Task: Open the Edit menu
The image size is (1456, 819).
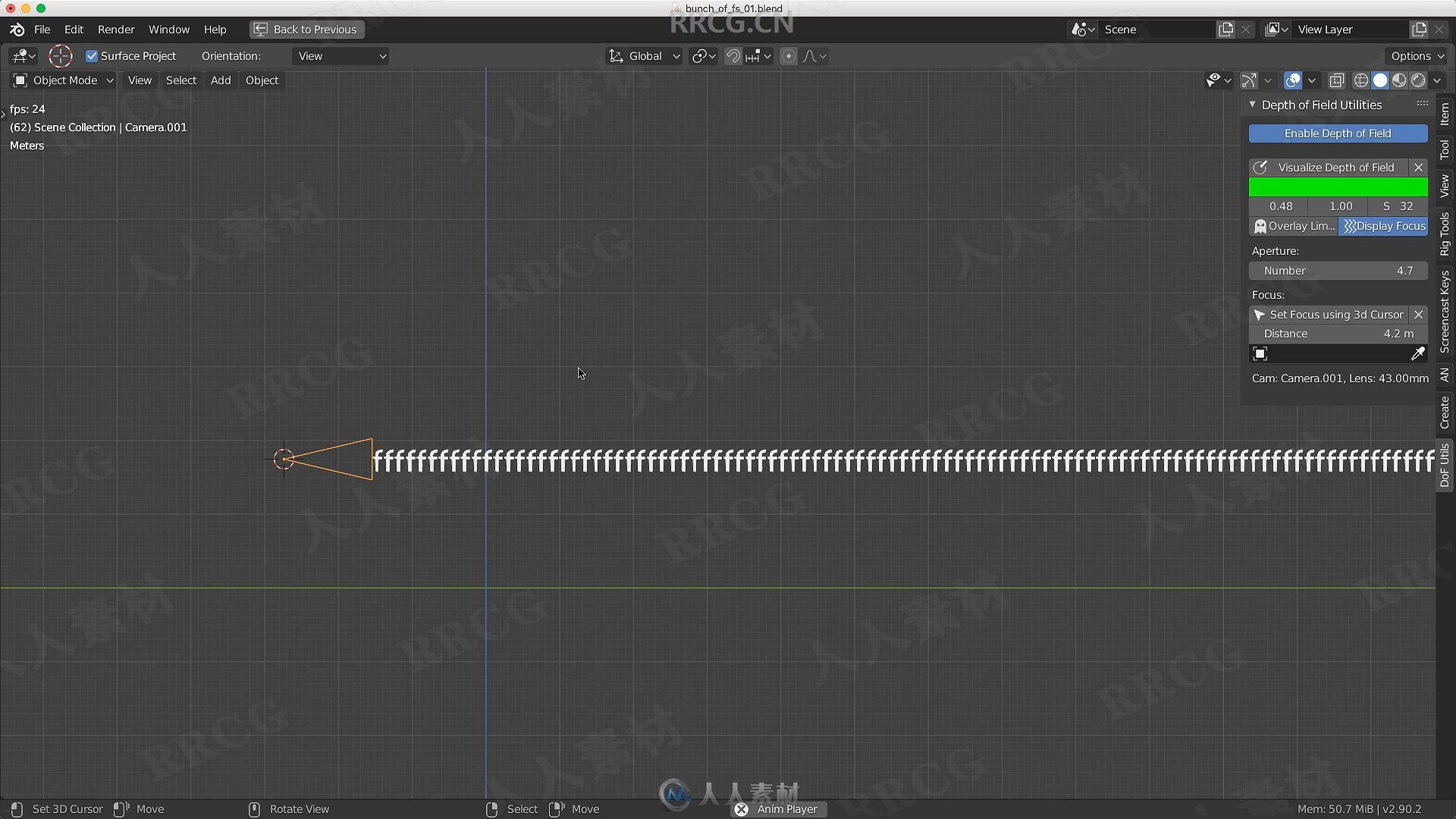Action: click(x=74, y=30)
